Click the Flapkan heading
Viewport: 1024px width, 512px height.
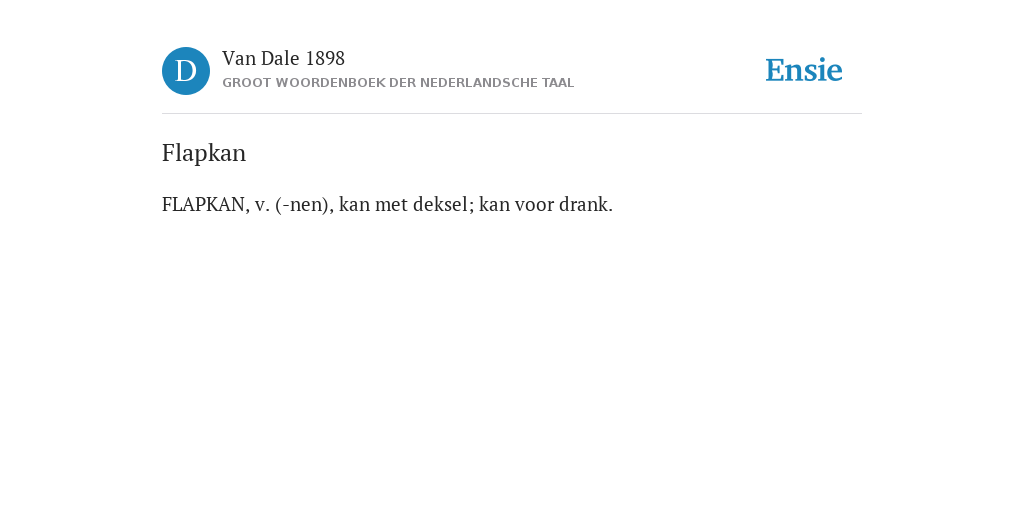coord(204,153)
